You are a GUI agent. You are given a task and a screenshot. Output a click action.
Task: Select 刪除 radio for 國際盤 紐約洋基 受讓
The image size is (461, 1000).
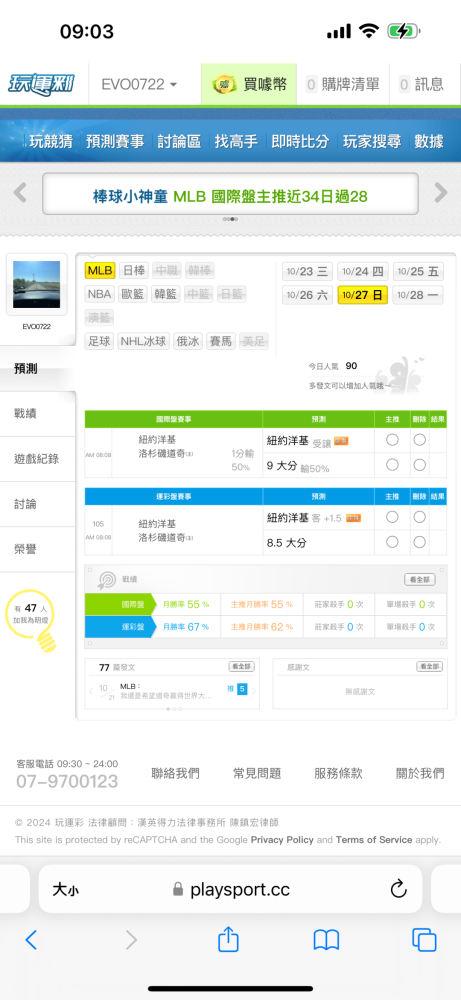tap(419, 440)
